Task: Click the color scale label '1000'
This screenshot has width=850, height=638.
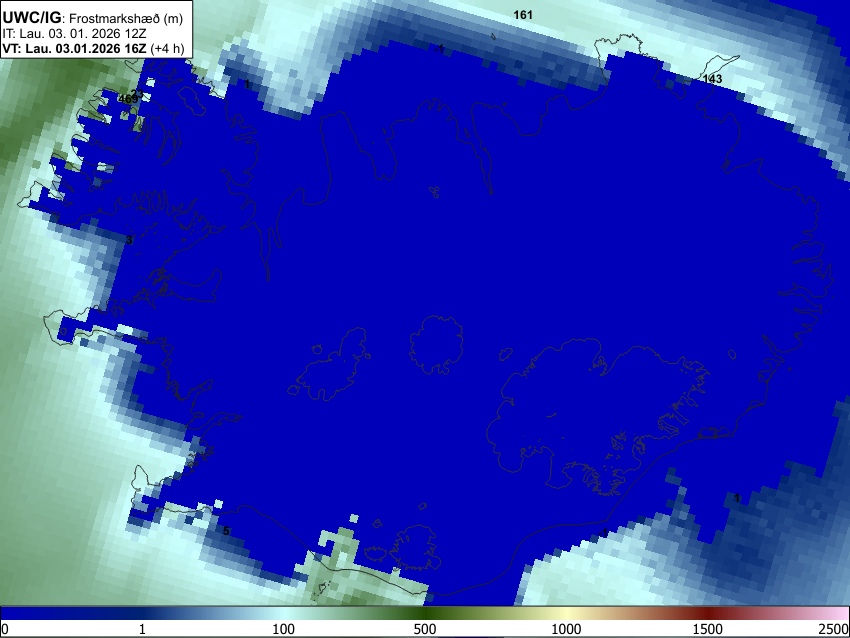Action: click(566, 629)
